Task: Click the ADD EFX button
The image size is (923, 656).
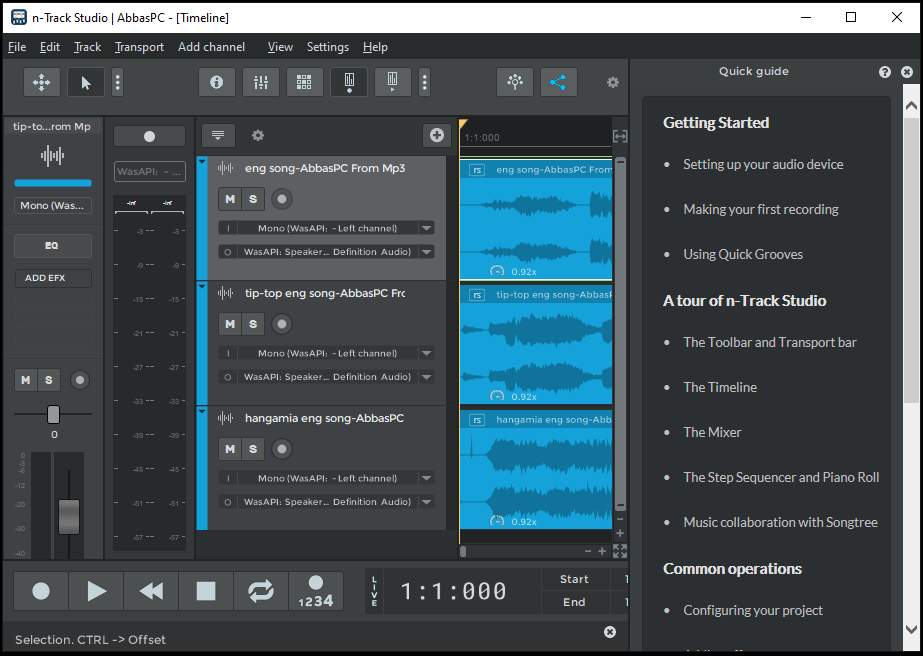Action: coord(52,278)
